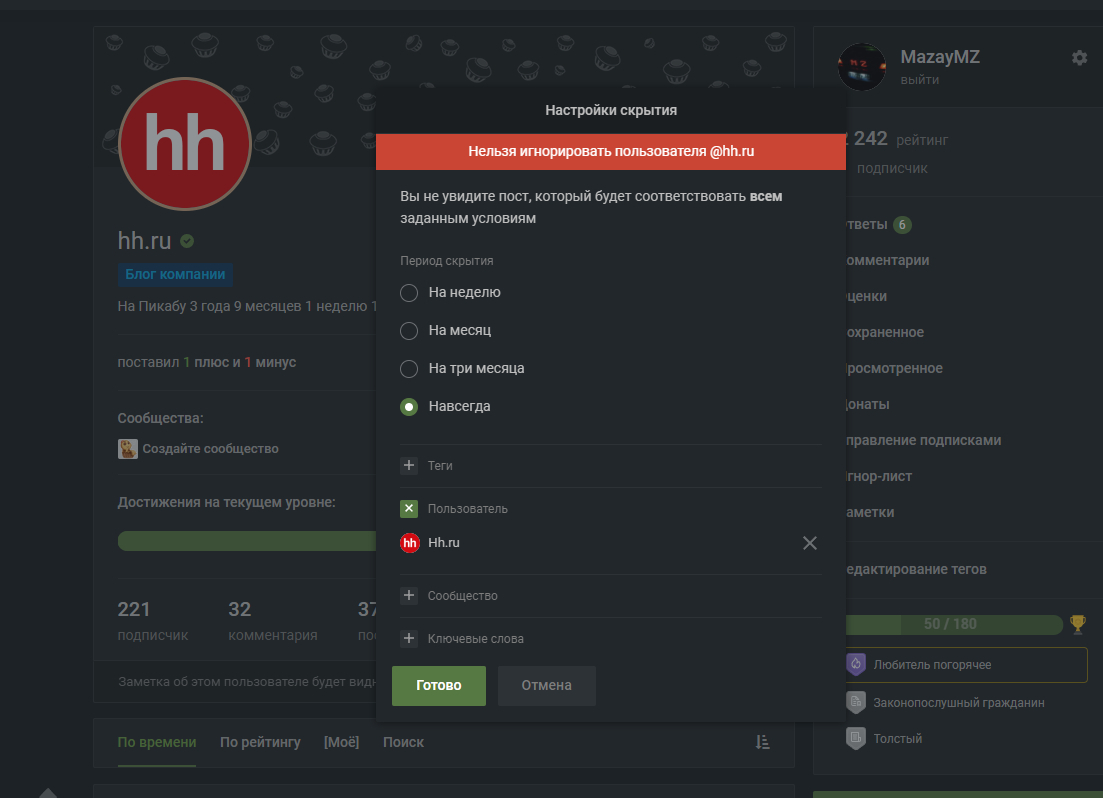Open Создайте сообщество link
Image resolution: width=1103 pixels, height=798 pixels.
click(210, 448)
